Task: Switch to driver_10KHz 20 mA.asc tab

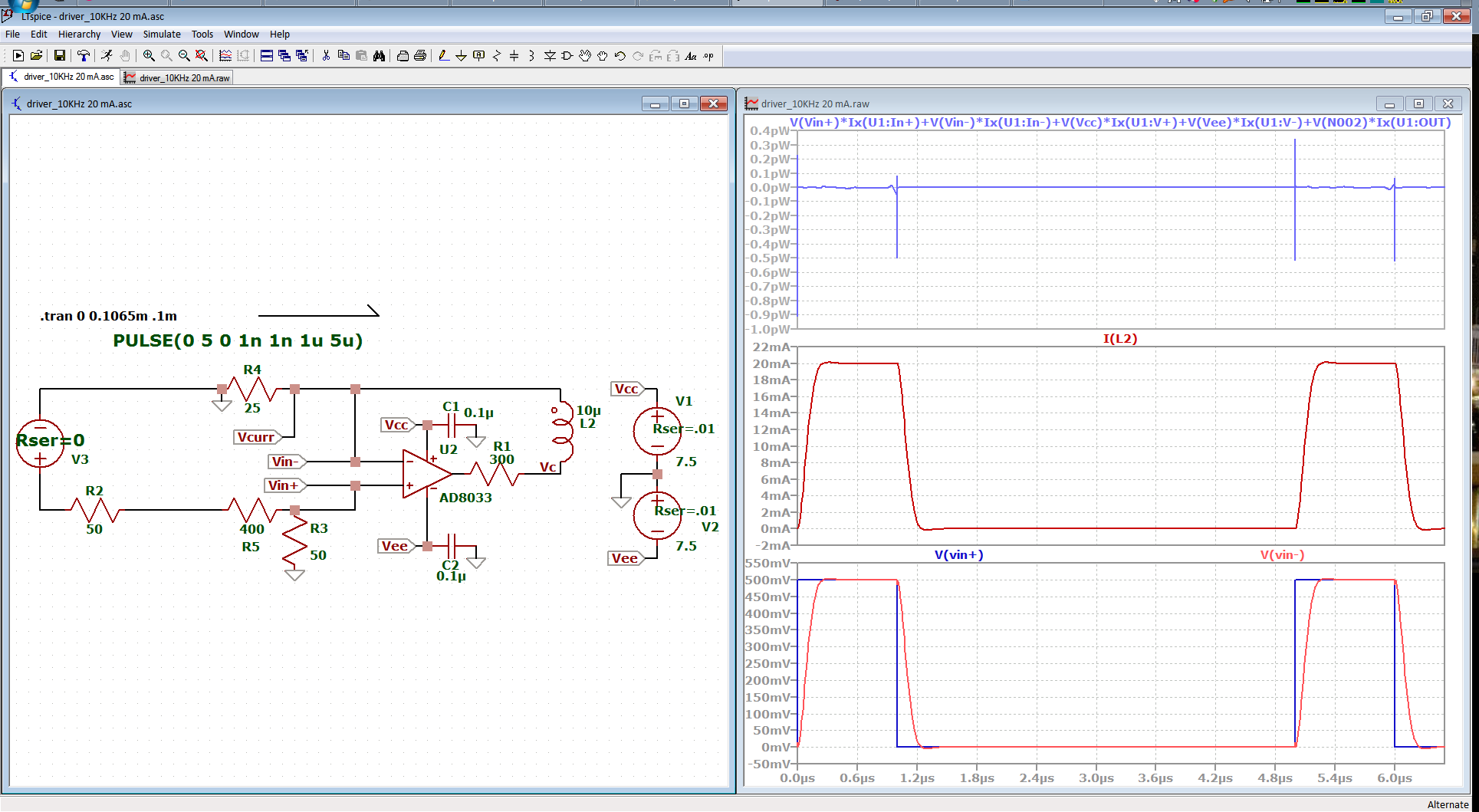Action: [x=61, y=77]
